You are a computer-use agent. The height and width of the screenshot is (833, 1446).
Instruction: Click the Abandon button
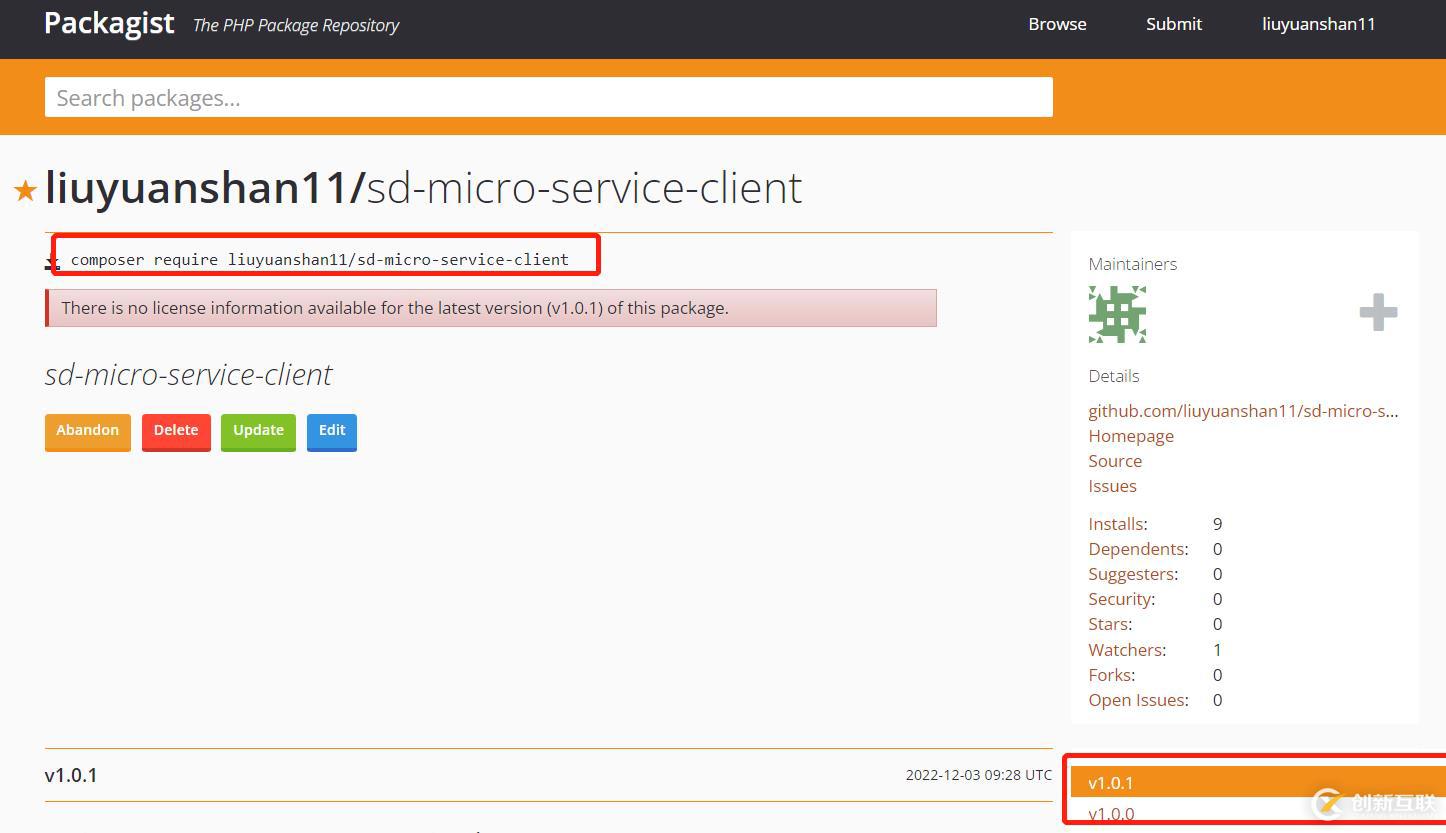pyautogui.click(x=87, y=431)
